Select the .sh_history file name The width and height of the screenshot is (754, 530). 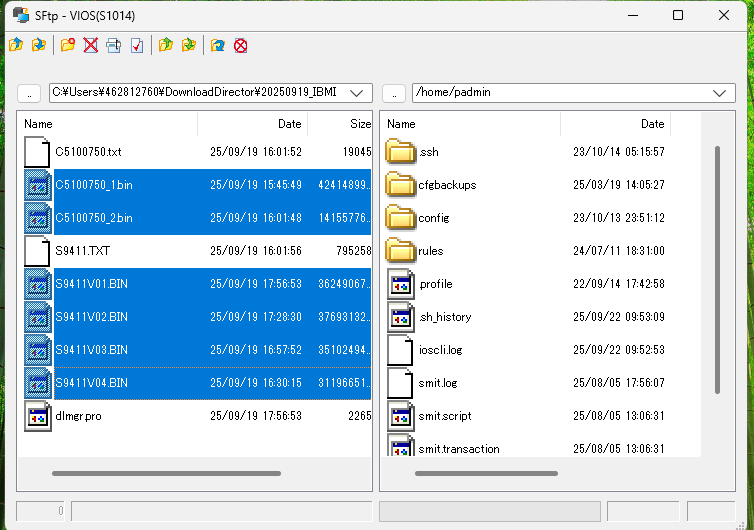coord(445,317)
